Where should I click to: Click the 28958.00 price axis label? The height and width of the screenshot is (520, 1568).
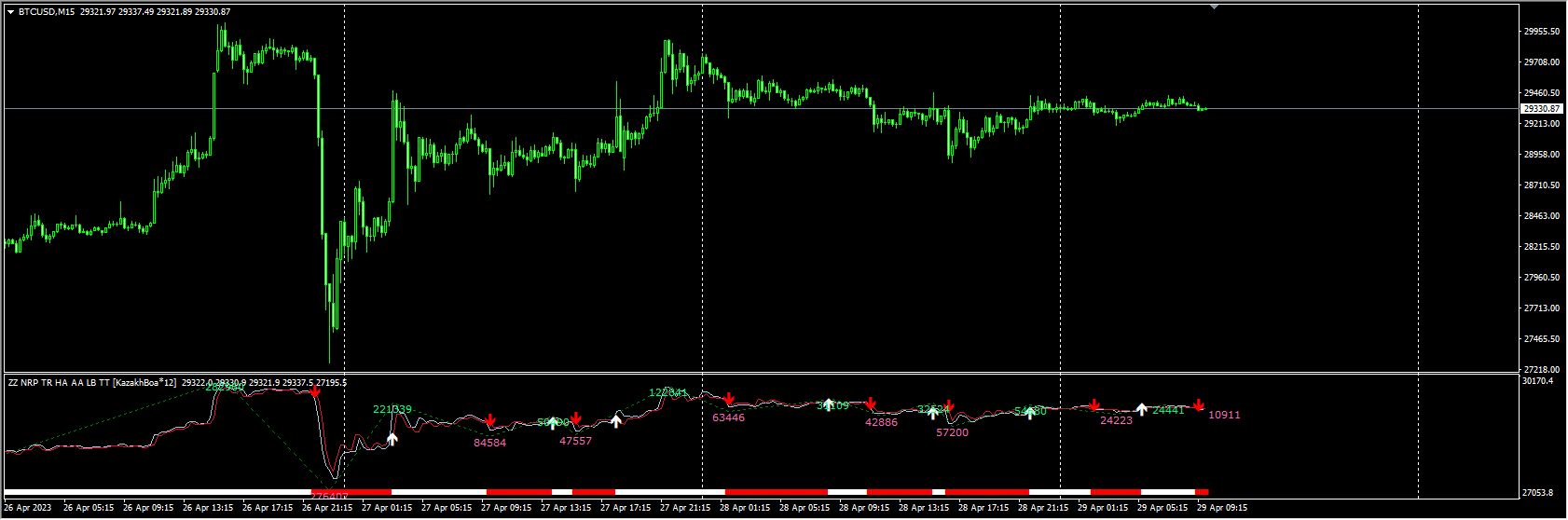pos(1542,154)
